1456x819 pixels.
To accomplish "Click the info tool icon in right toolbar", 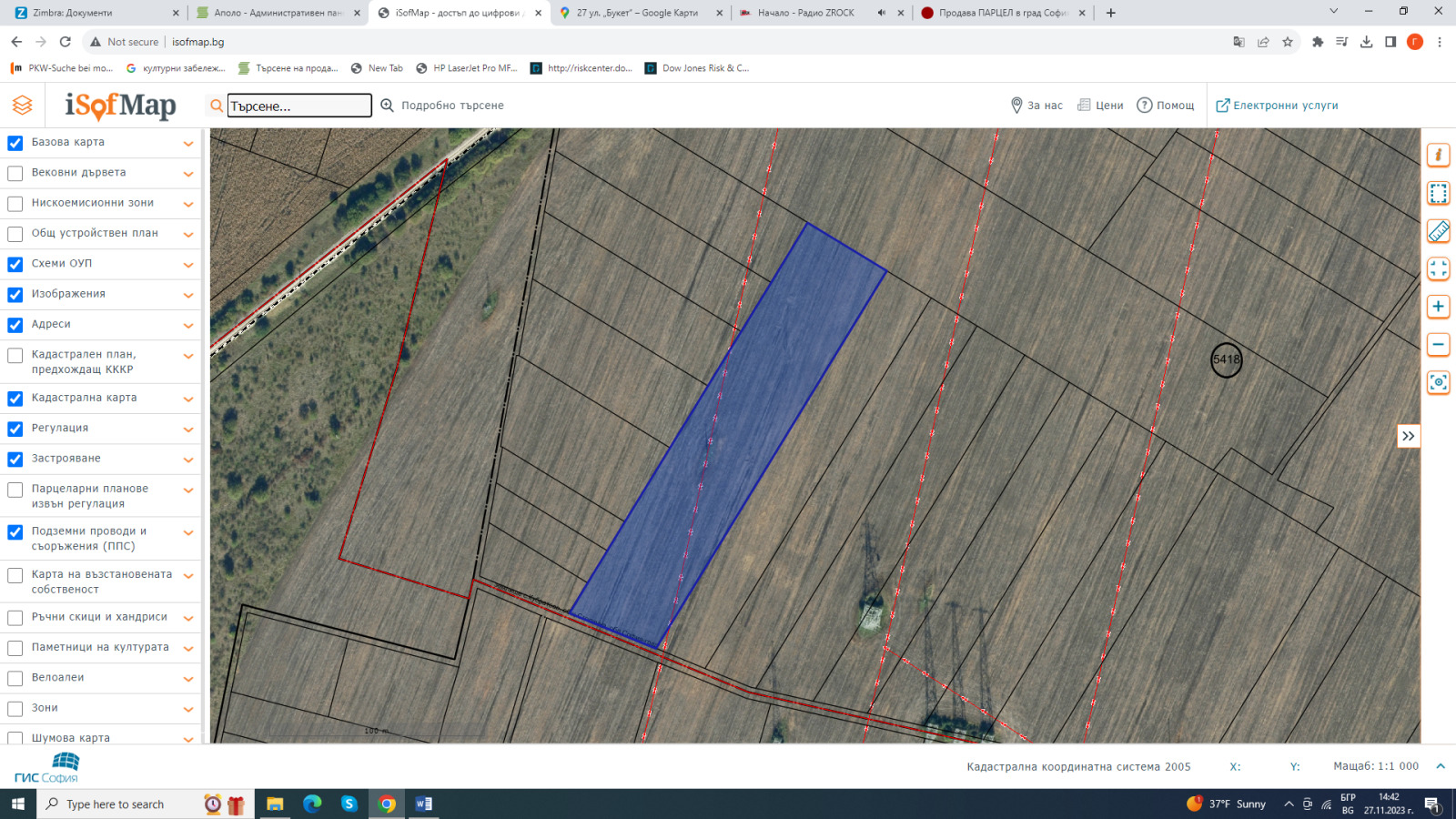I will pyautogui.click(x=1438, y=156).
